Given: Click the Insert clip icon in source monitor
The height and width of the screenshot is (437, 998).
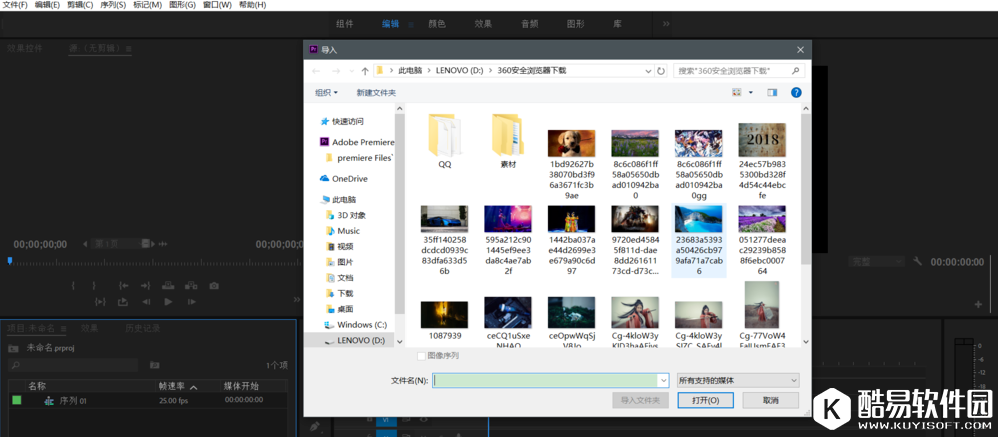Looking at the screenshot, I should (x=168, y=286).
